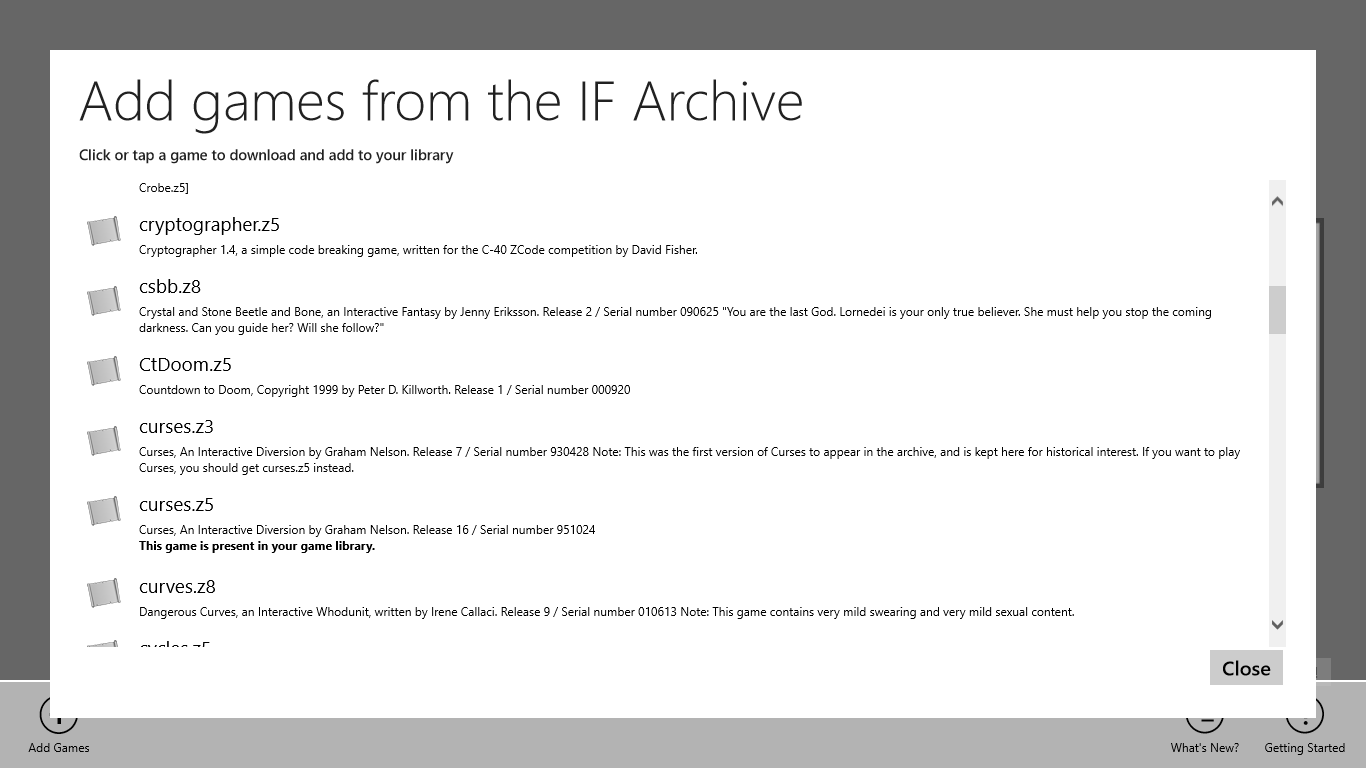1366x768 pixels.
Task: Click the curses.z3 game file icon
Action: 104,441
